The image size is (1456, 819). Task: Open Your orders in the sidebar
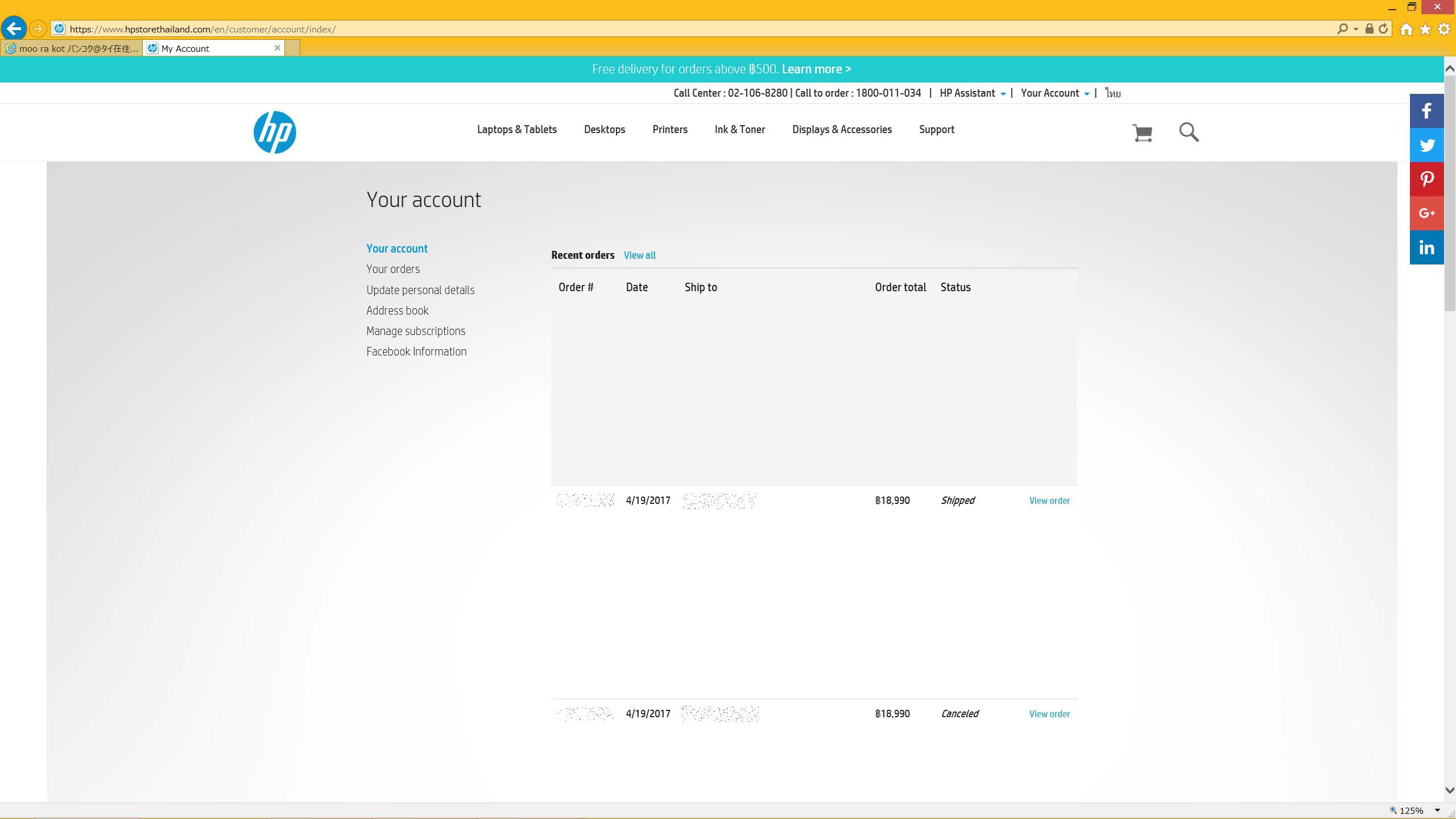coord(393,269)
